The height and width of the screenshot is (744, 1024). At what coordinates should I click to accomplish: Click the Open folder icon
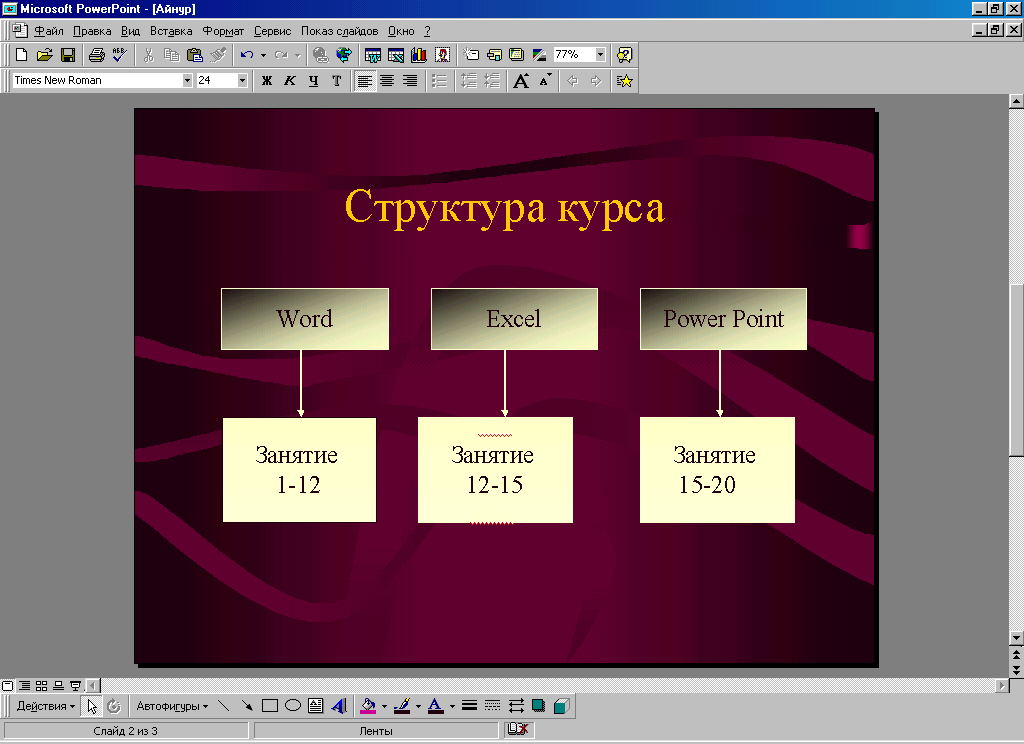tap(44, 55)
